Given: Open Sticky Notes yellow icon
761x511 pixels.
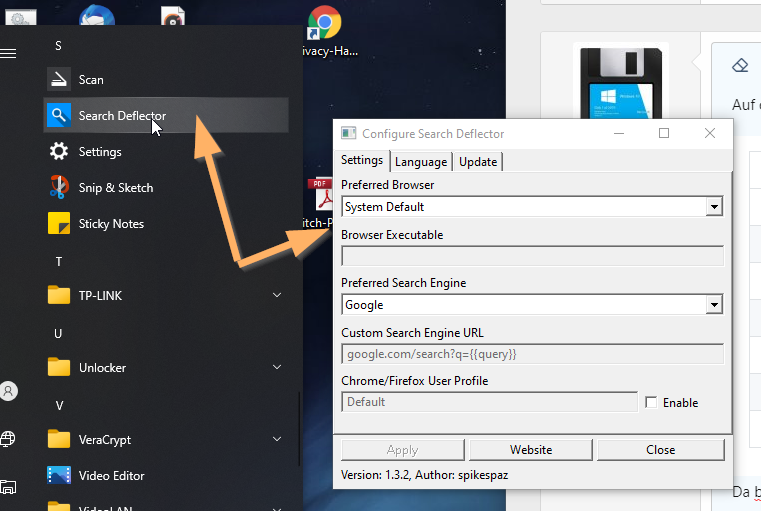Looking at the screenshot, I should click(x=59, y=223).
